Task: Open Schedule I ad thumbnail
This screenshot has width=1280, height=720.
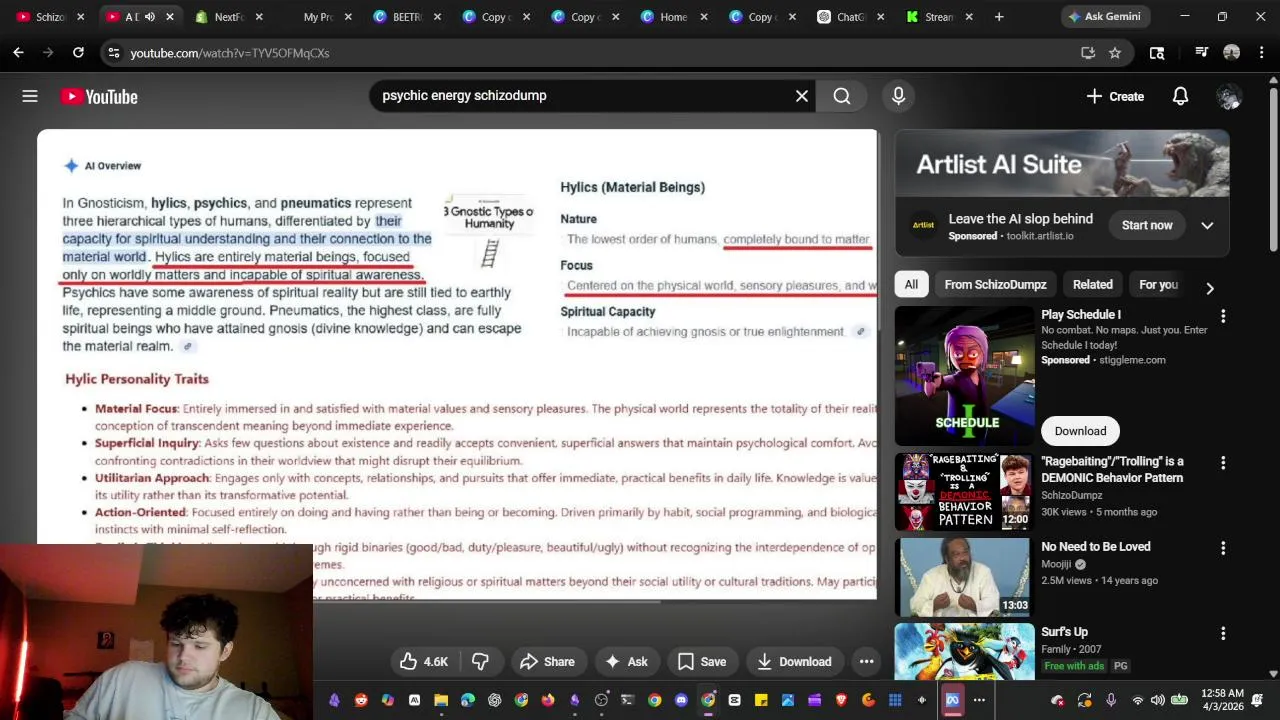Action: pos(964,376)
